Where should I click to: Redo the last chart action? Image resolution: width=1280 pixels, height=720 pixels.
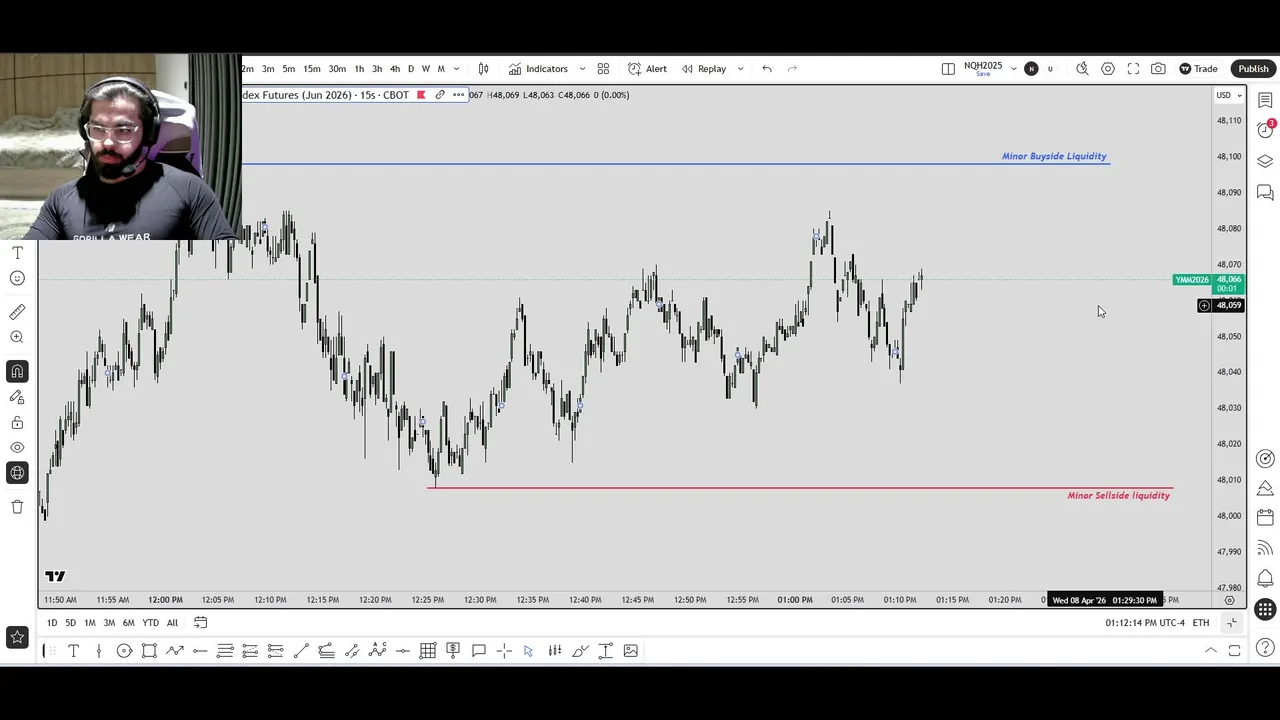(793, 69)
